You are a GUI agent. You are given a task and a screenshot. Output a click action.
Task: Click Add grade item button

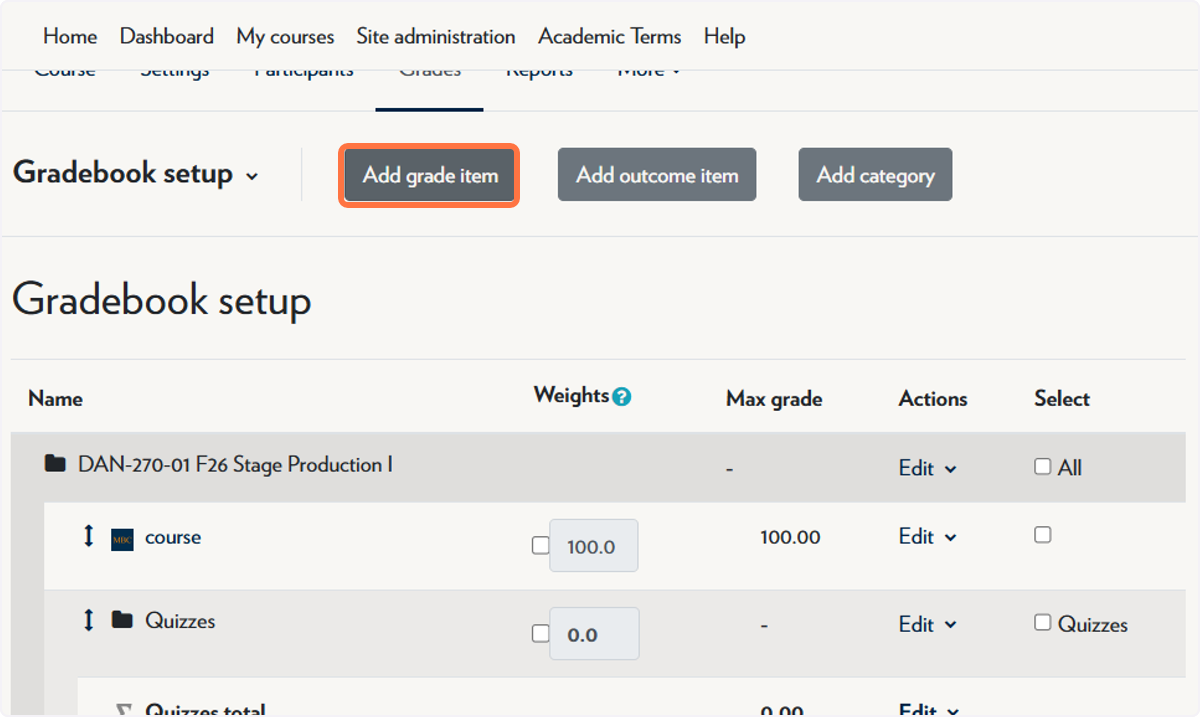click(430, 175)
